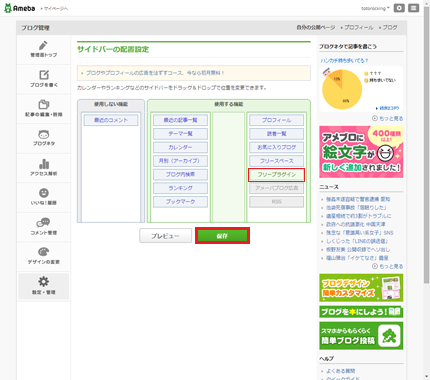Click the gear icon in header
This screenshot has height=380, width=430.
point(399,8)
